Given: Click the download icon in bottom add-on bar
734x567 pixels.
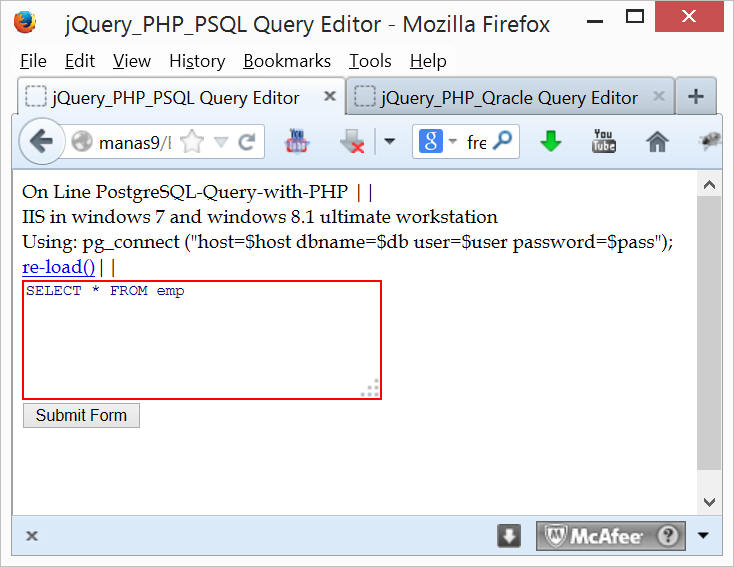Looking at the screenshot, I should pyautogui.click(x=509, y=535).
